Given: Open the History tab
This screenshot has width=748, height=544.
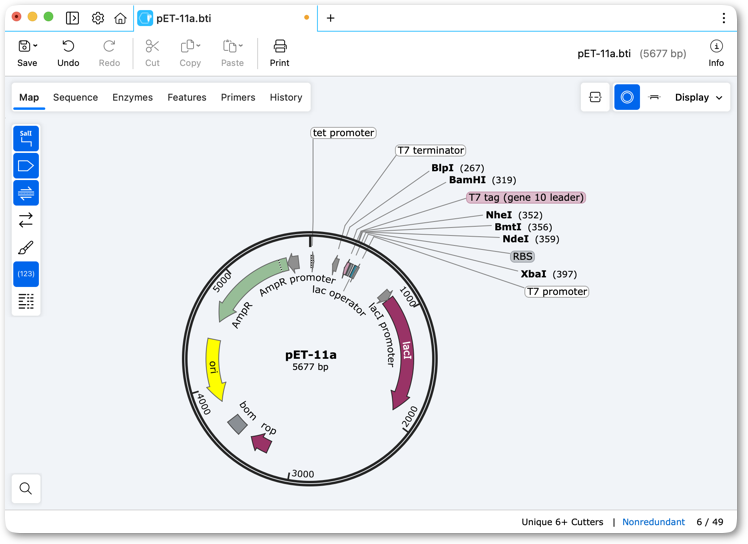Looking at the screenshot, I should coord(286,97).
